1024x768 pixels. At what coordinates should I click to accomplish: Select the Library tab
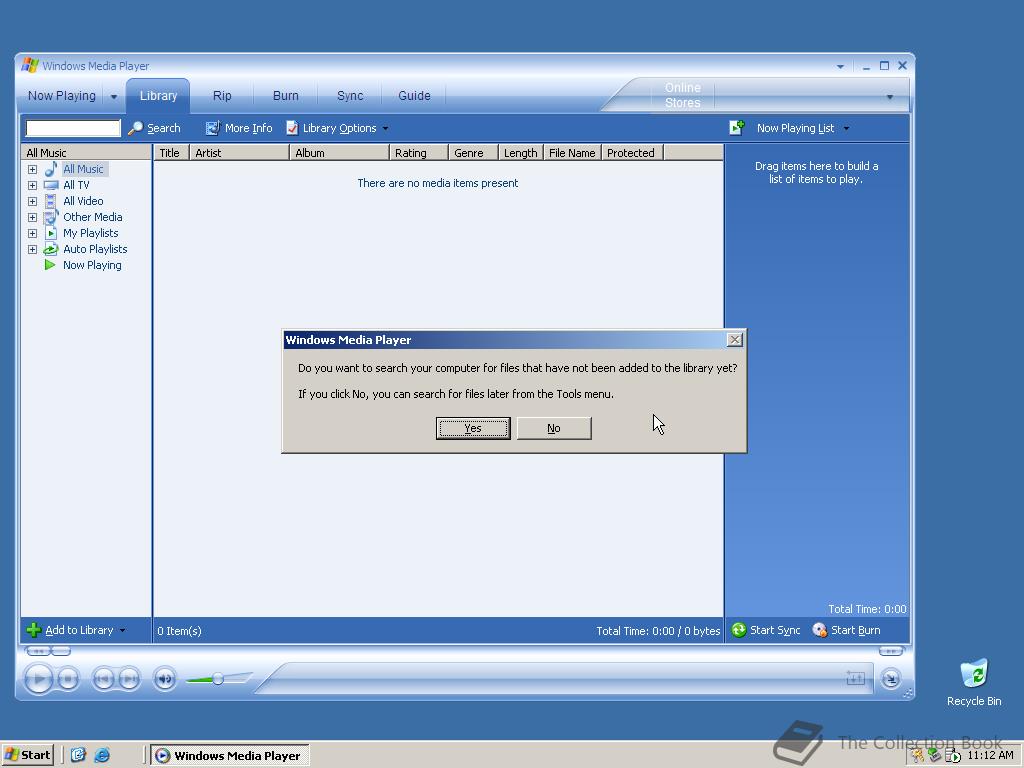click(158, 96)
